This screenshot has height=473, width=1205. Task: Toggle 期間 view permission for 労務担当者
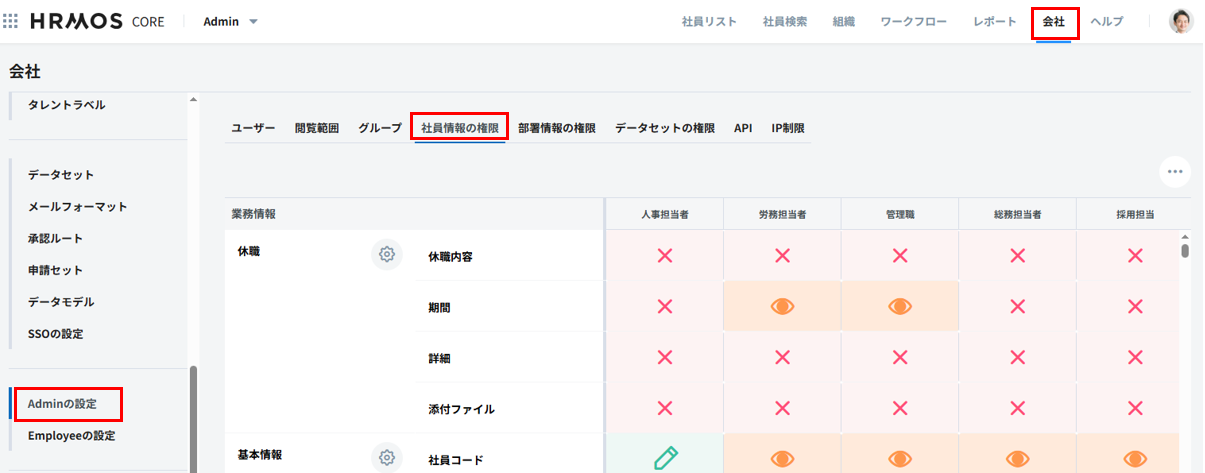click(782, 307)
